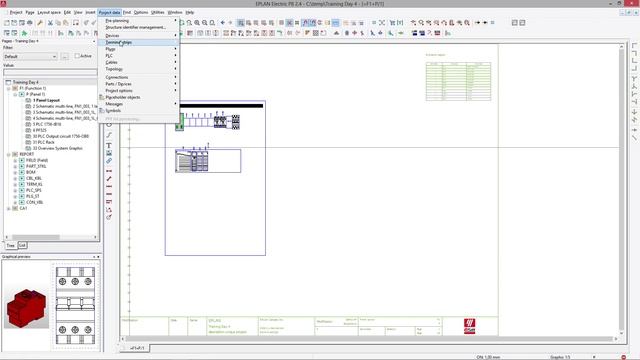Viewport: 640px width, 360px height.
Task: Close the Graphical preview panel
Action: [x=98, y=257]
